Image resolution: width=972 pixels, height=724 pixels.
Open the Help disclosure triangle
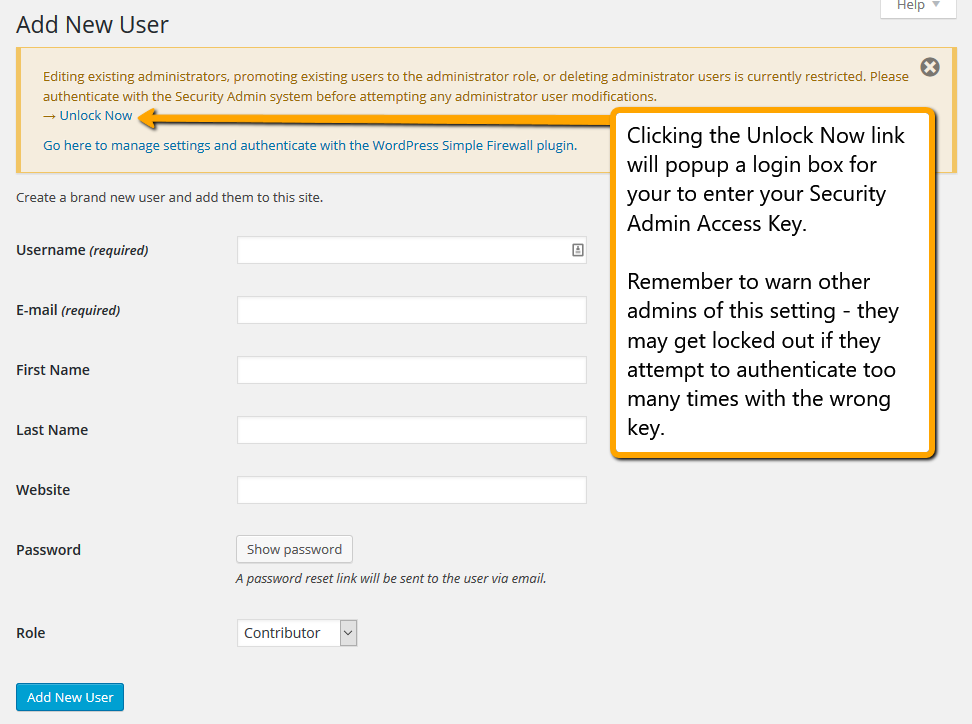click(x=936, y=6)
